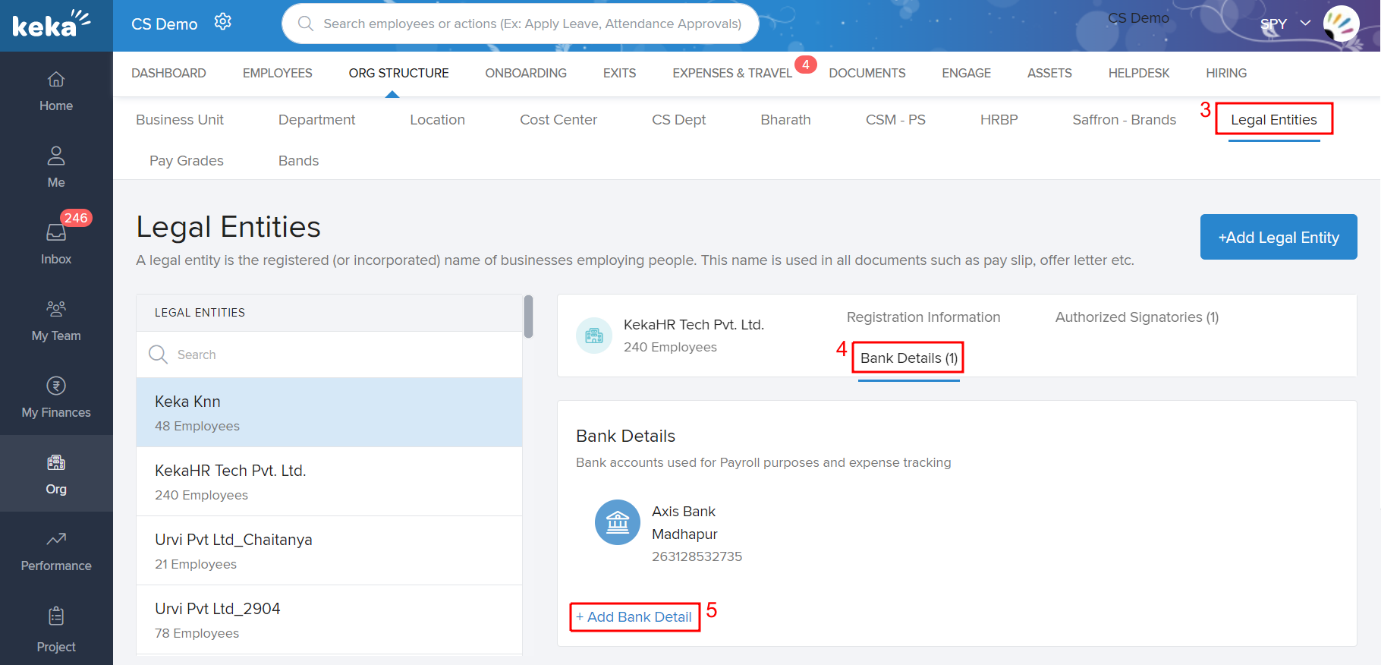Viewport: 1381px width, 665px height.
Task: Open the Authorized Signatories tab
Action: pos(1136,317)
